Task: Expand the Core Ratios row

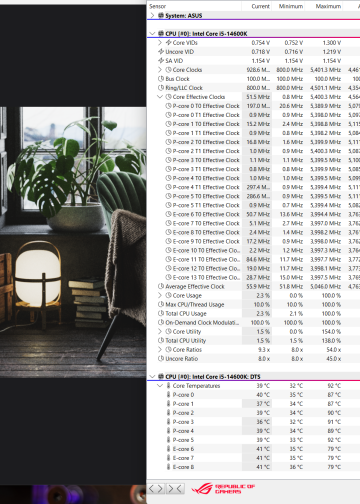Action: pos(160,350)
